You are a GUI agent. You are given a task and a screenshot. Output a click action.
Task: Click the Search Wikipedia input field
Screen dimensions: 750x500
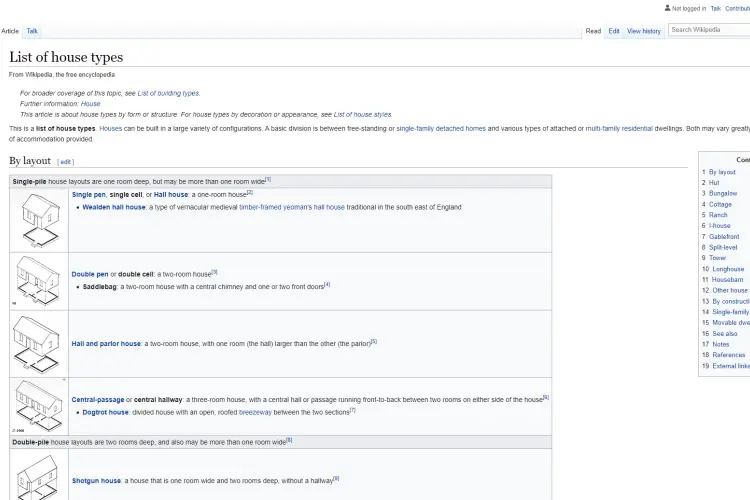[709, 30]
